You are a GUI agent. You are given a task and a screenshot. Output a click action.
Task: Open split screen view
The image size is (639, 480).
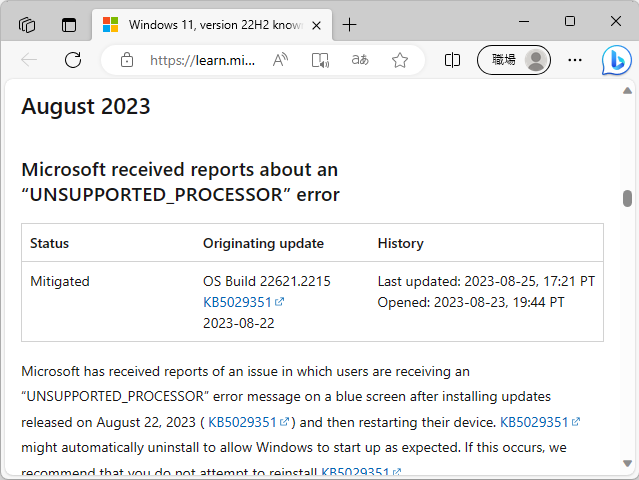point(452,60)
